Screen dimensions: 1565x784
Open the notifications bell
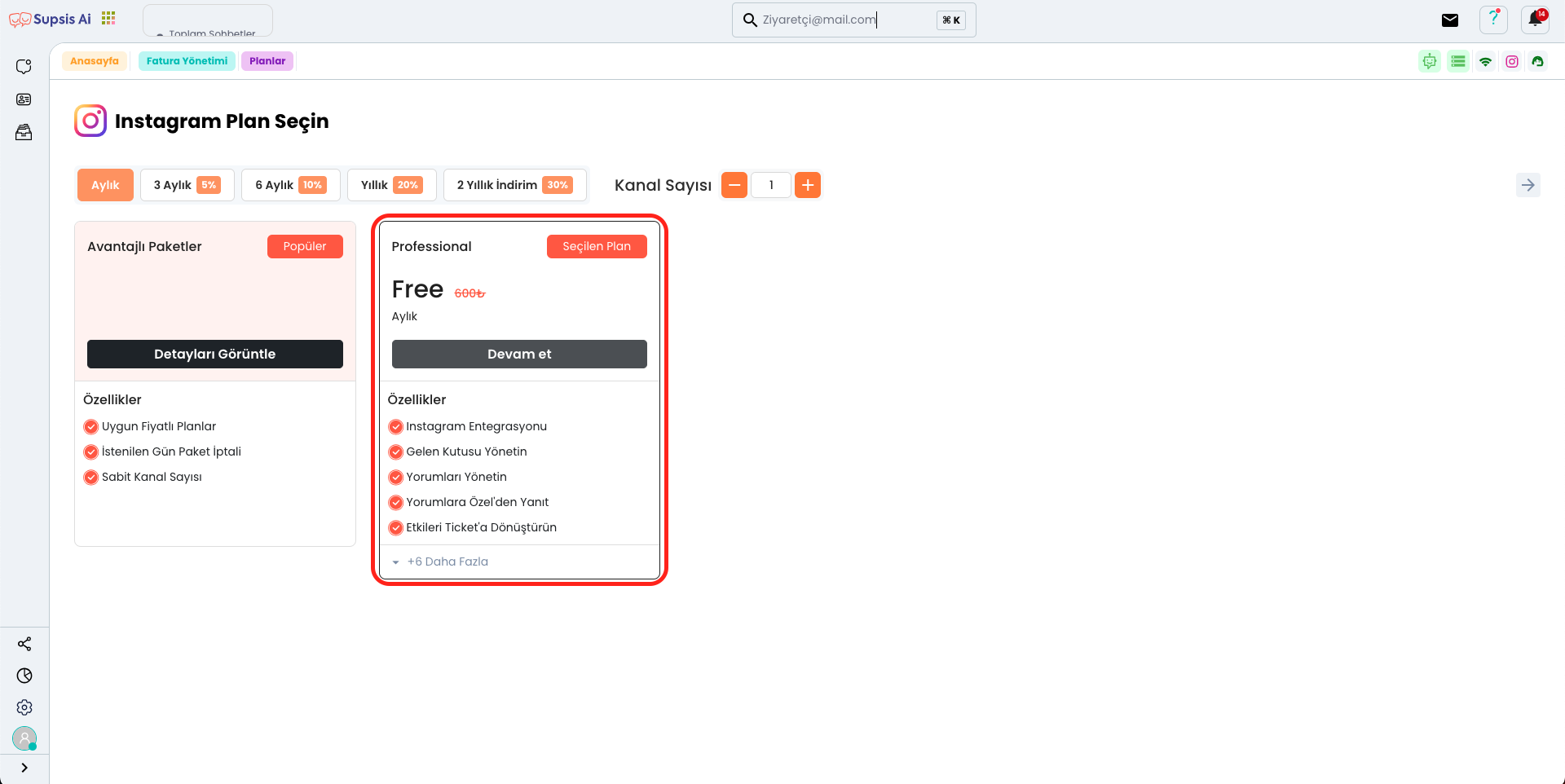[x=1536, y=20]
